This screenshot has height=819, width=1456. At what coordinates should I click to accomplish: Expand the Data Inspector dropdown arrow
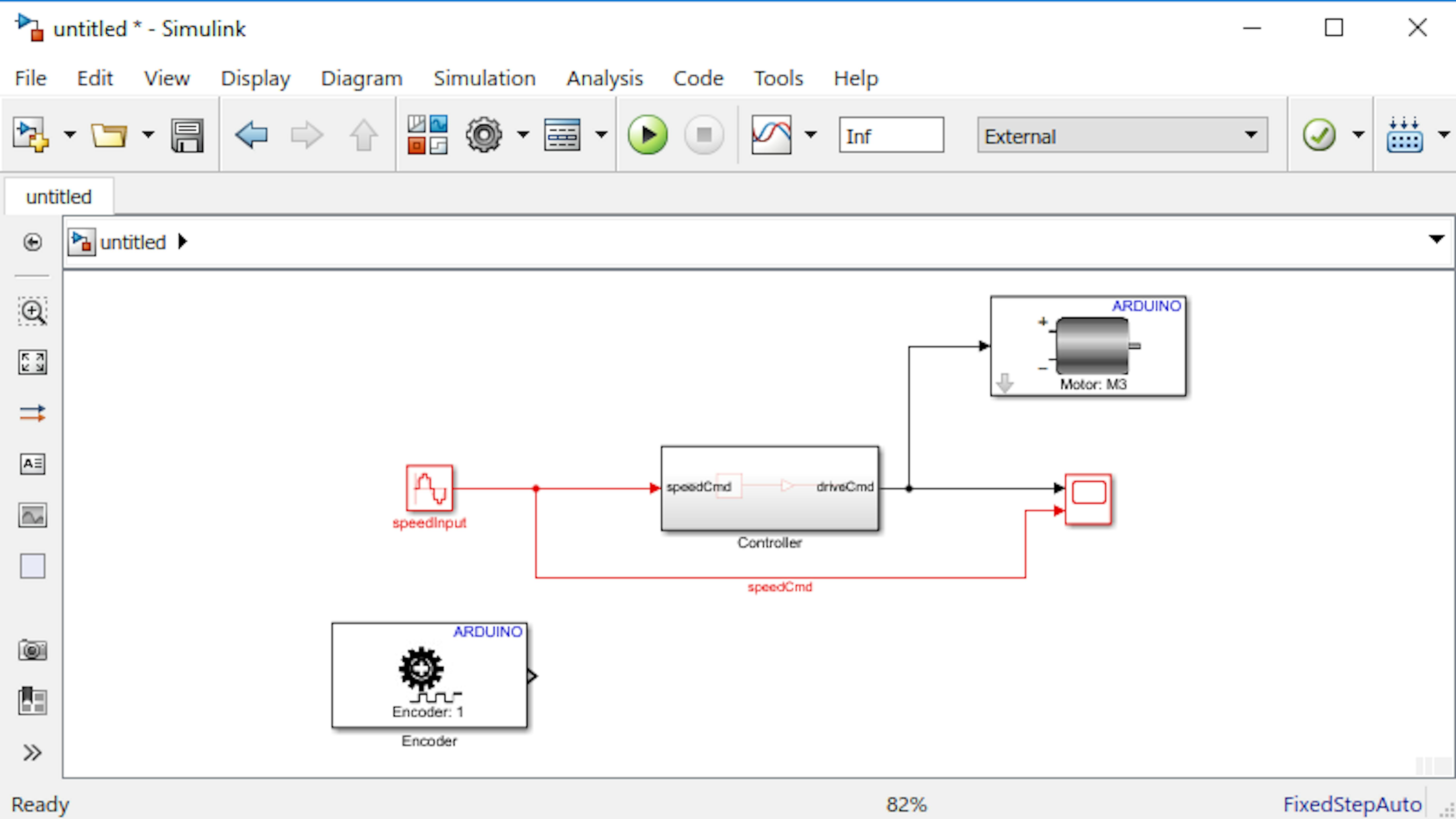[811, 135]
